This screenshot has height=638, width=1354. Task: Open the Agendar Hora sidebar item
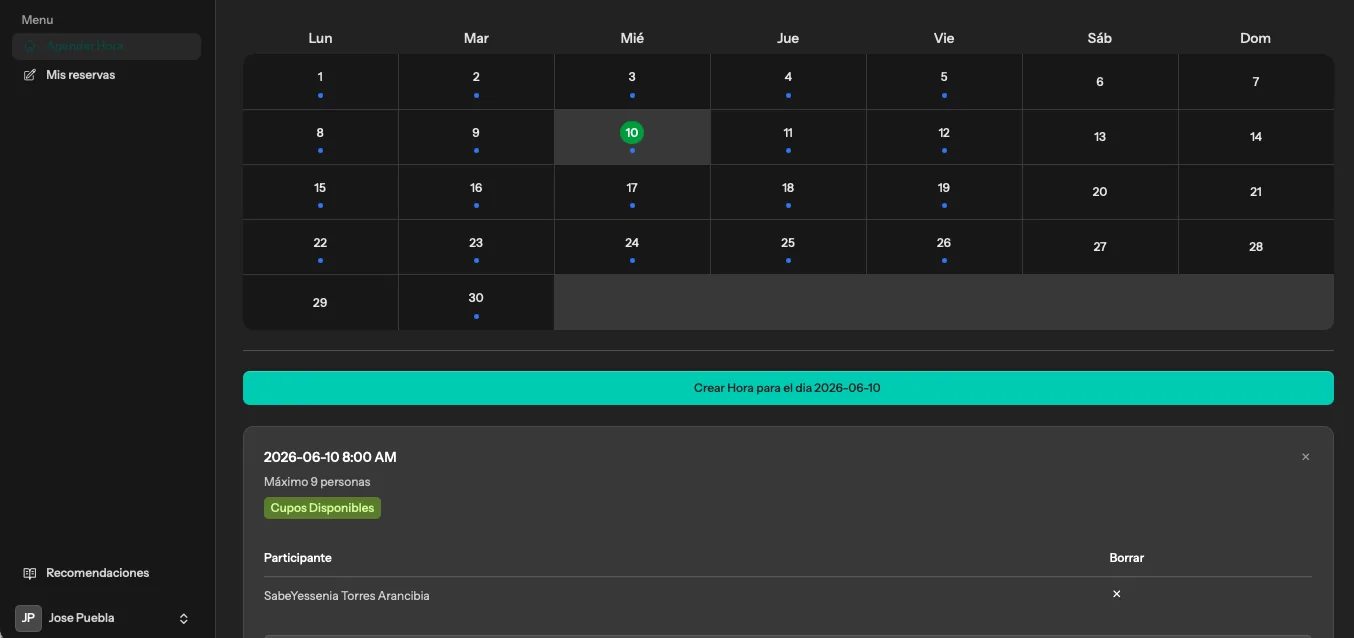tap(106, 46)
